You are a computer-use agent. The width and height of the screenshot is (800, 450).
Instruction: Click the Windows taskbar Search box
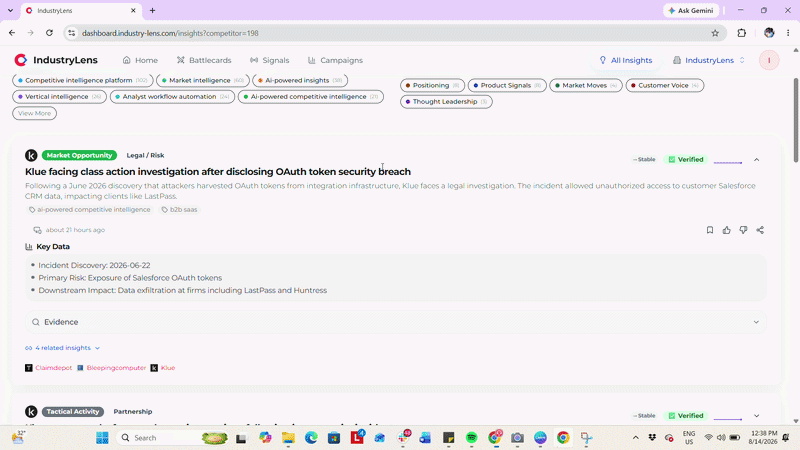point(173,438)
